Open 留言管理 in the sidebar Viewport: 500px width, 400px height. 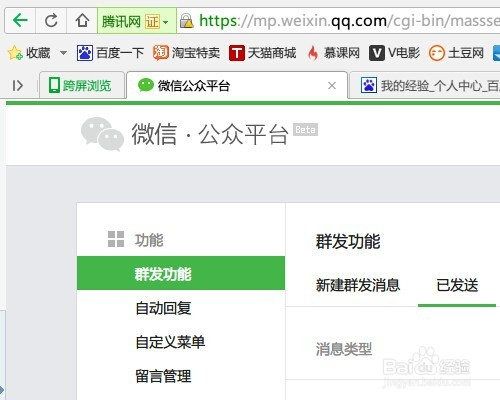[163, 376]
